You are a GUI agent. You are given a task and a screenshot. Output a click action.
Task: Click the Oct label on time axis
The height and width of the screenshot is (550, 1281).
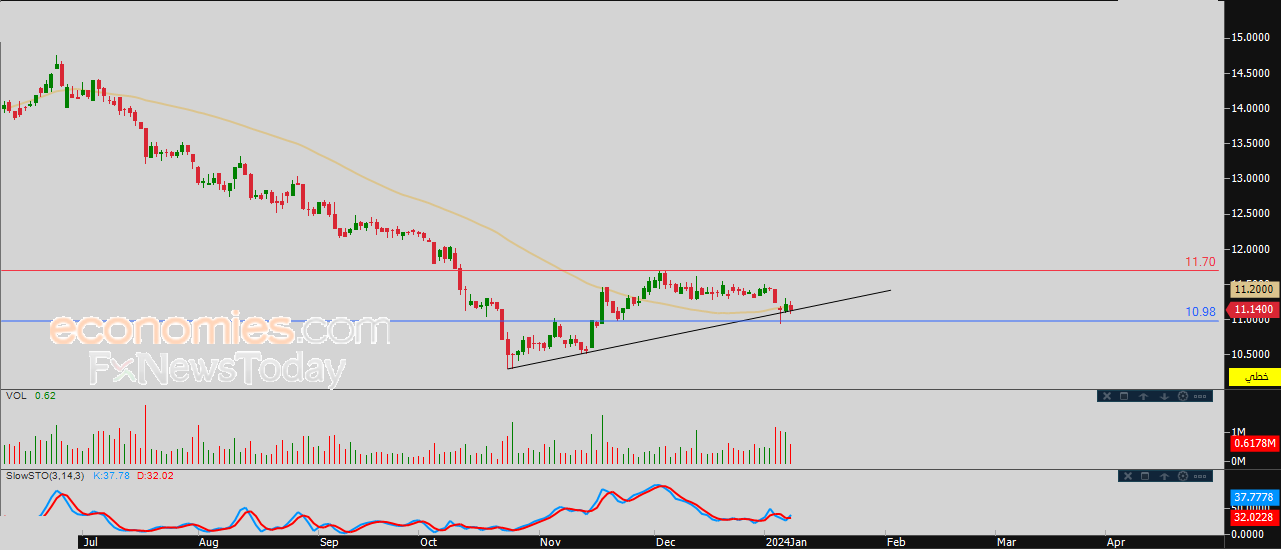coord(428,541)
